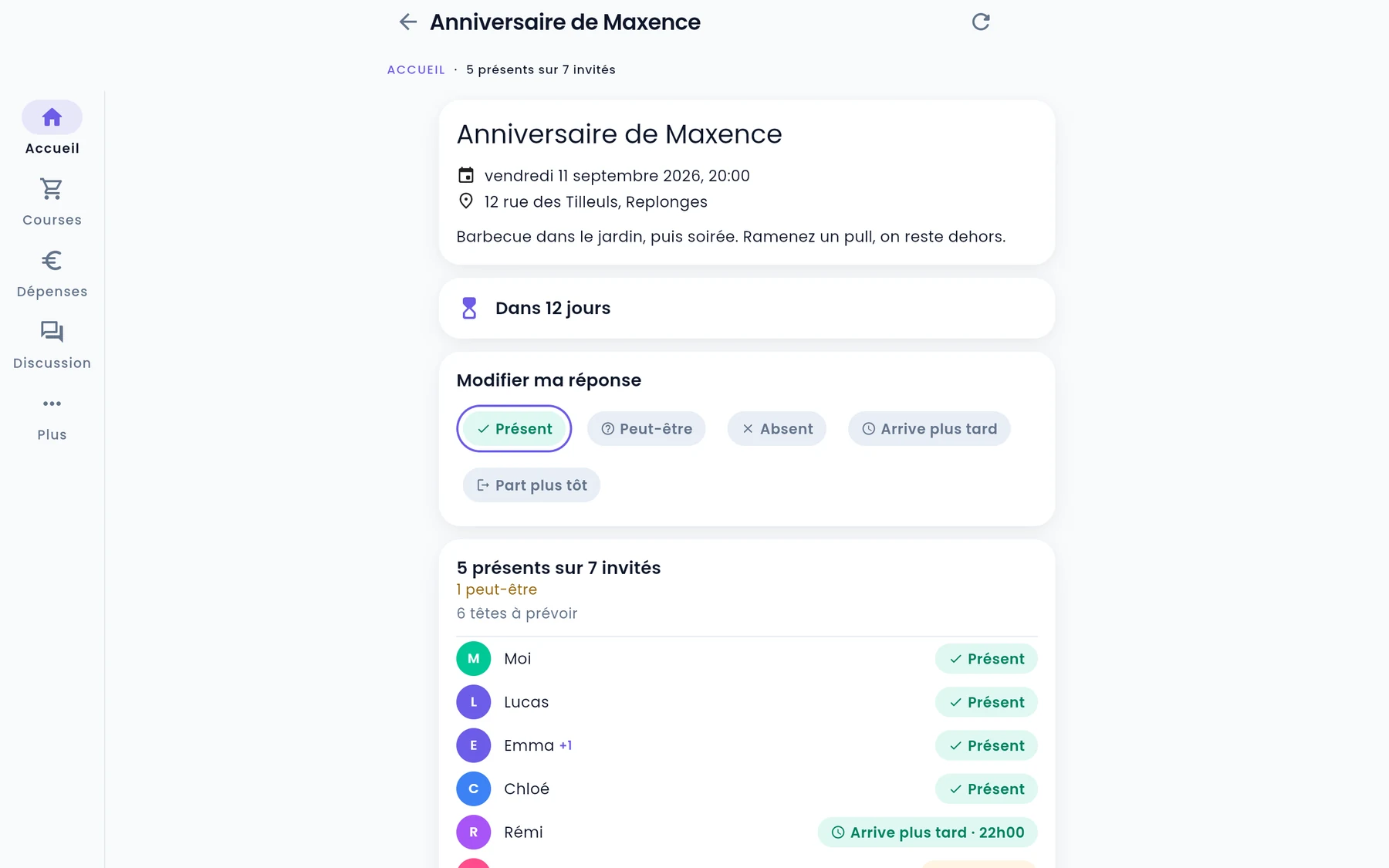
Task: Click Moi's green M avatar
Action: click(x=474, y=659)
